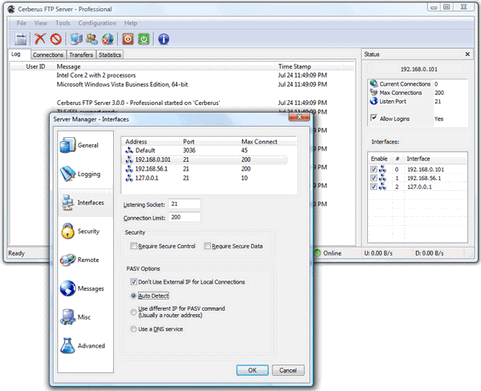Click the log entry about Windows Vista Business Edition

pyautogui.click(x=122, y=84)
